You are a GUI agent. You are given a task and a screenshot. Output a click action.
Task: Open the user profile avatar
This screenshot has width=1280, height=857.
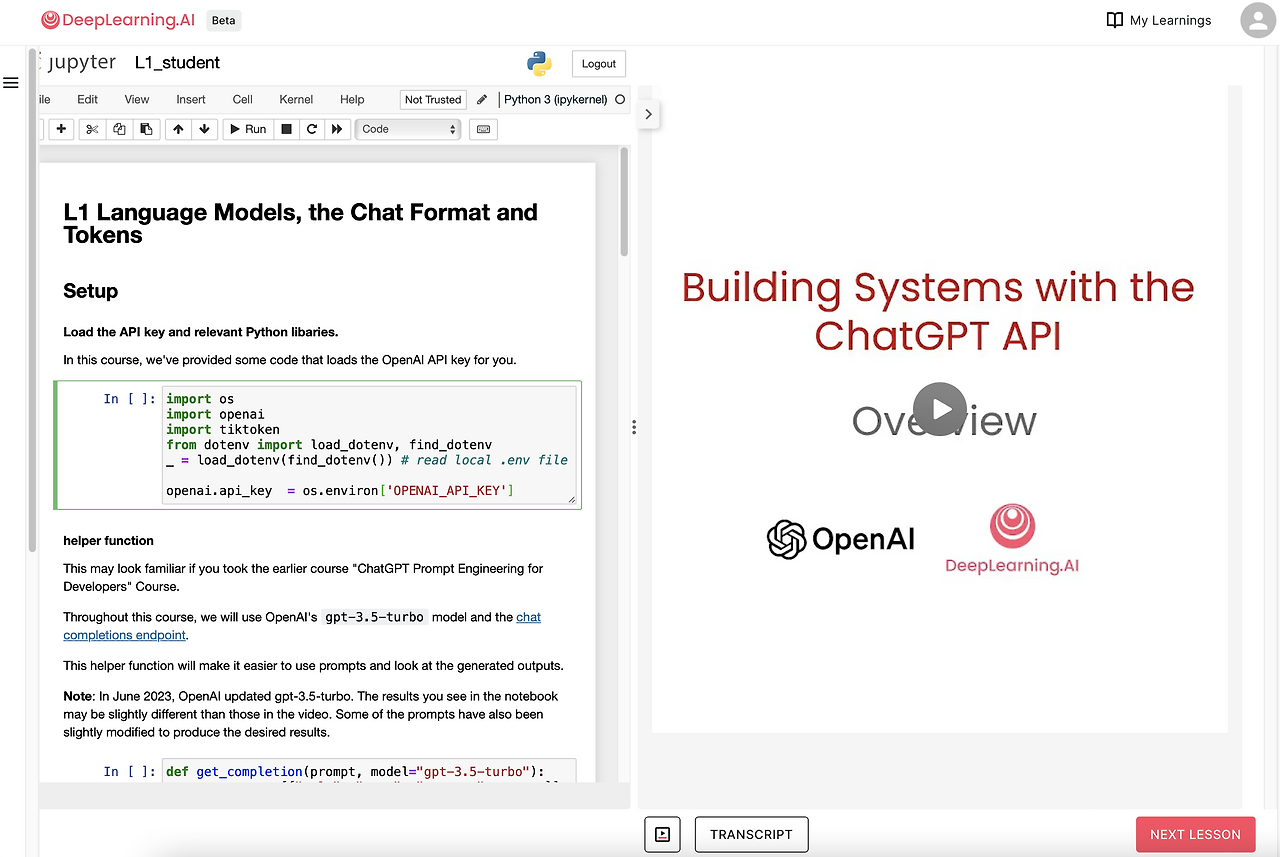point(1258,20)
